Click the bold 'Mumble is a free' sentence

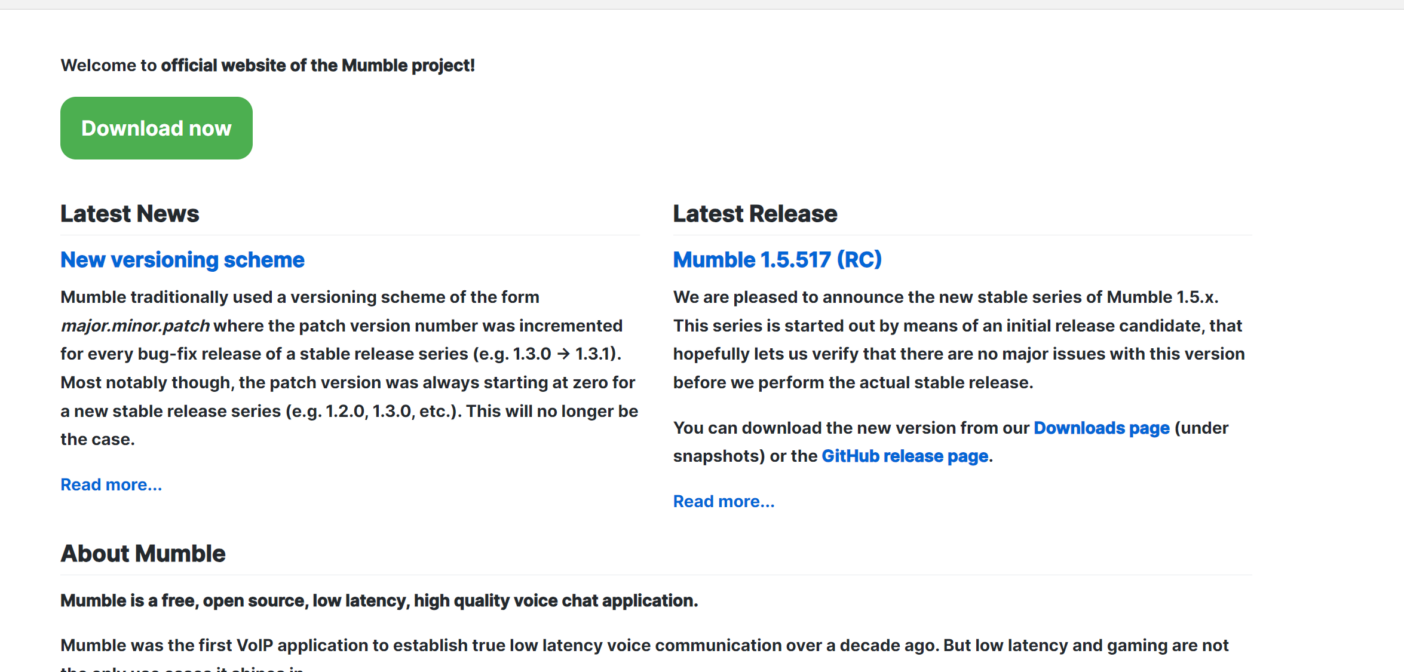click(x=379, y=601)
